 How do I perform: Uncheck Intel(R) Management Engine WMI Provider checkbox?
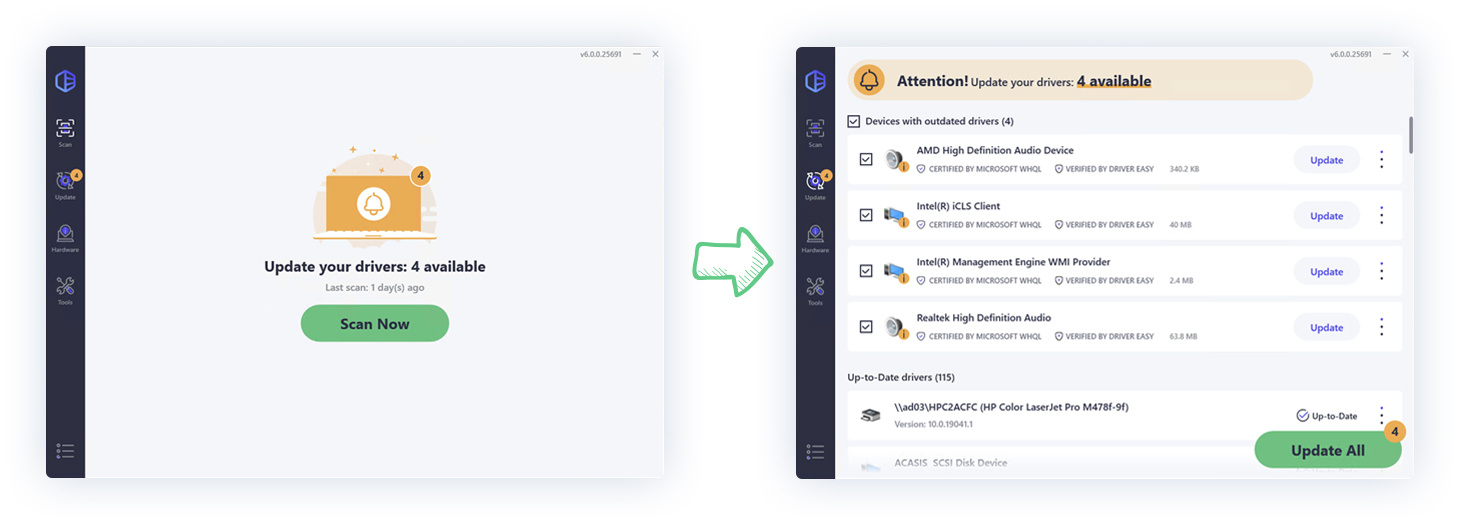click(x=866, y=271)
